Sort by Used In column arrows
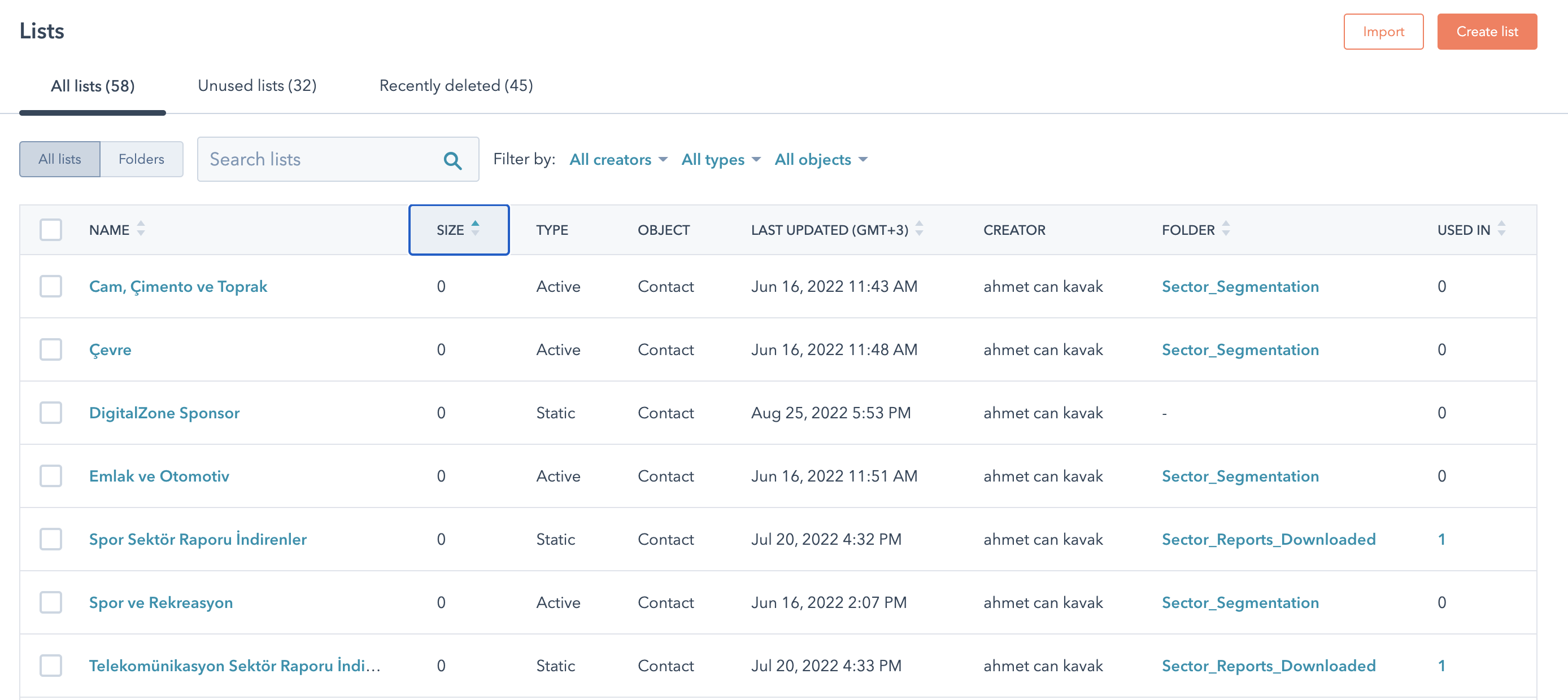 (x=1502, y=229)
